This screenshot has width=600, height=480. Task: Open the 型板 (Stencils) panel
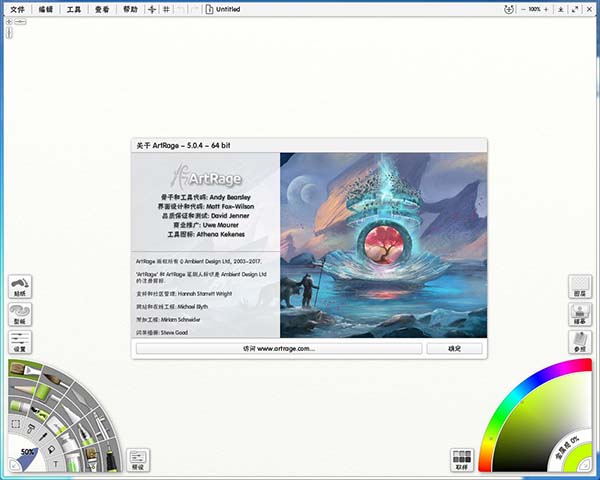pyautogui.click(x=20, y=315)
